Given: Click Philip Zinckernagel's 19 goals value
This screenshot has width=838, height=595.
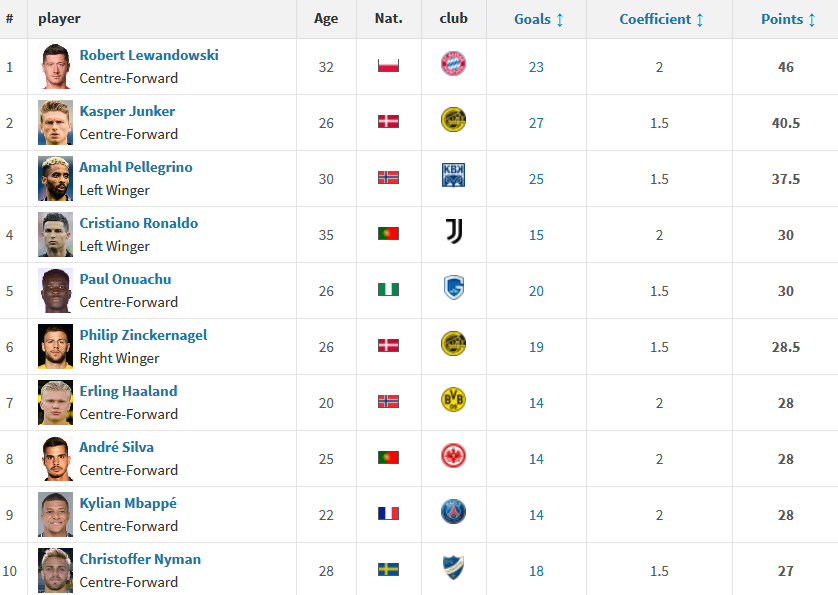Looking at the screenshot, I should point(536,347).
